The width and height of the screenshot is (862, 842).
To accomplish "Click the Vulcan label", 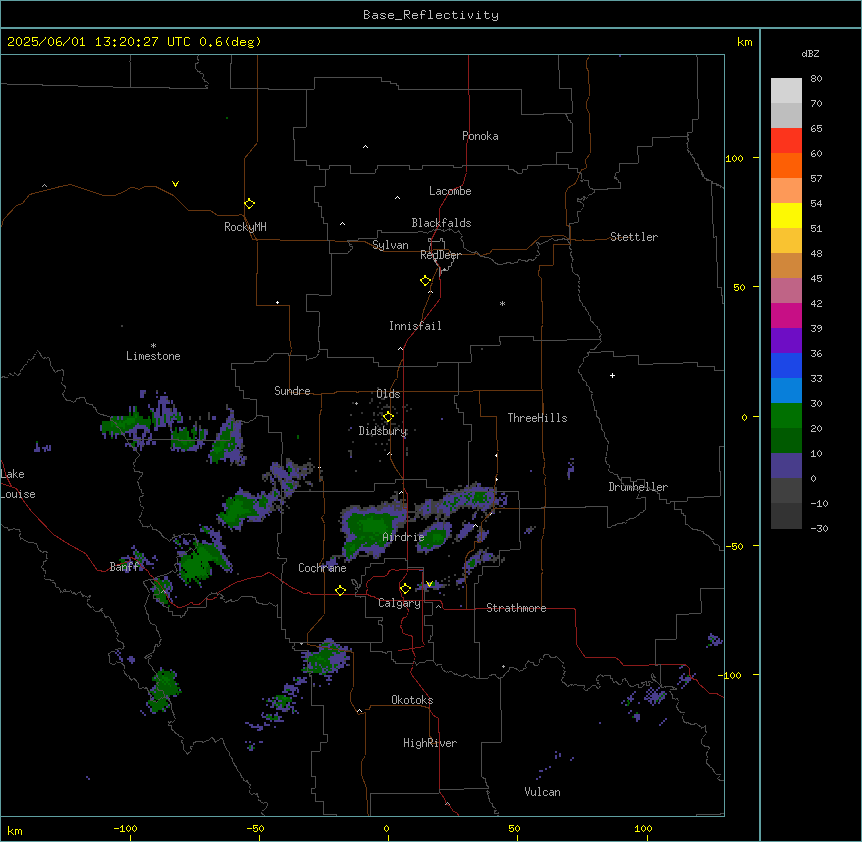I will tap(543, 792).
